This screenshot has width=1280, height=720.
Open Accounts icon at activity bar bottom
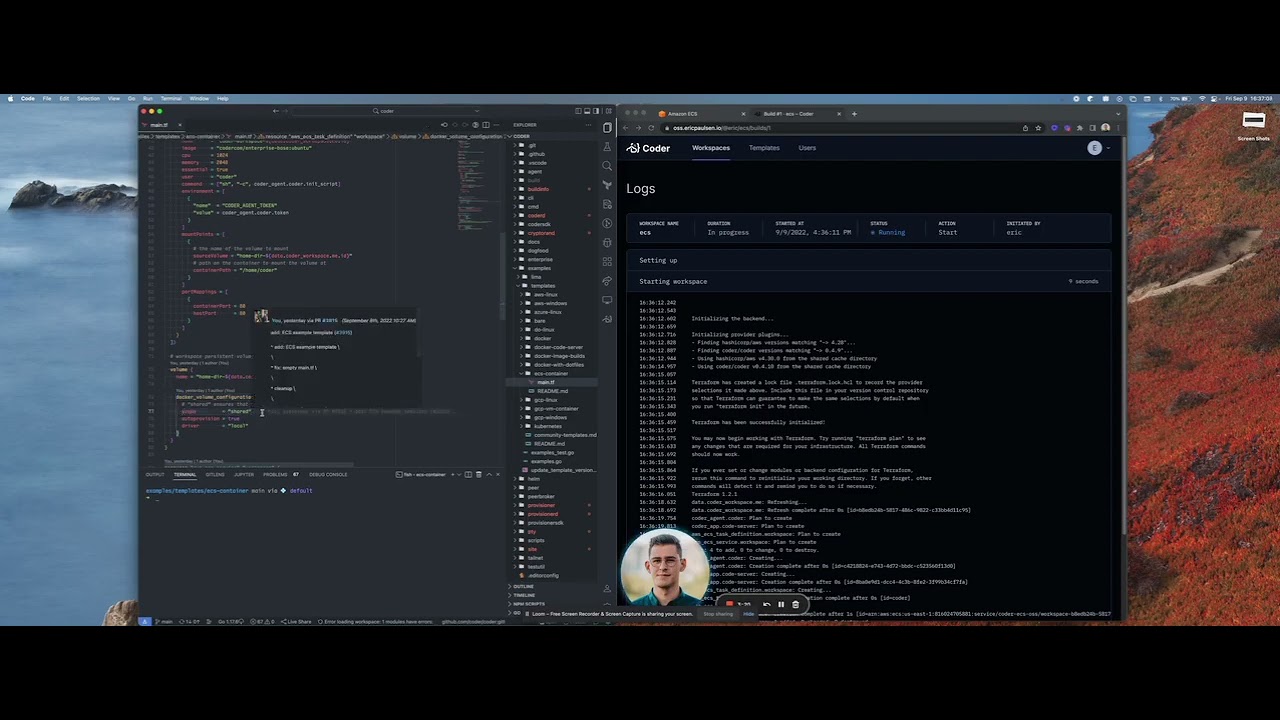point(607,588)
